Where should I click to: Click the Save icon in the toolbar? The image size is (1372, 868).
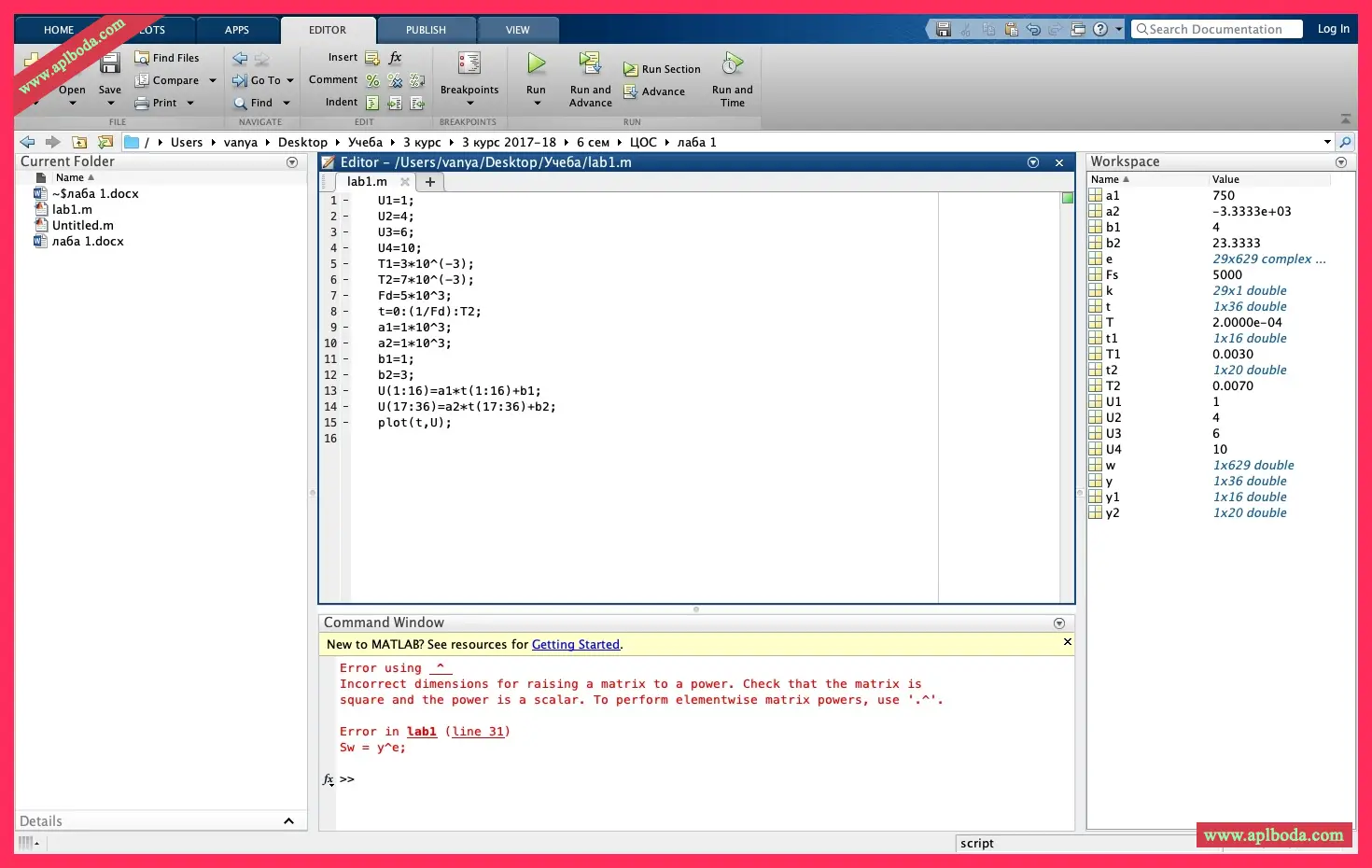pyautogui.click(x=110, y=65)
